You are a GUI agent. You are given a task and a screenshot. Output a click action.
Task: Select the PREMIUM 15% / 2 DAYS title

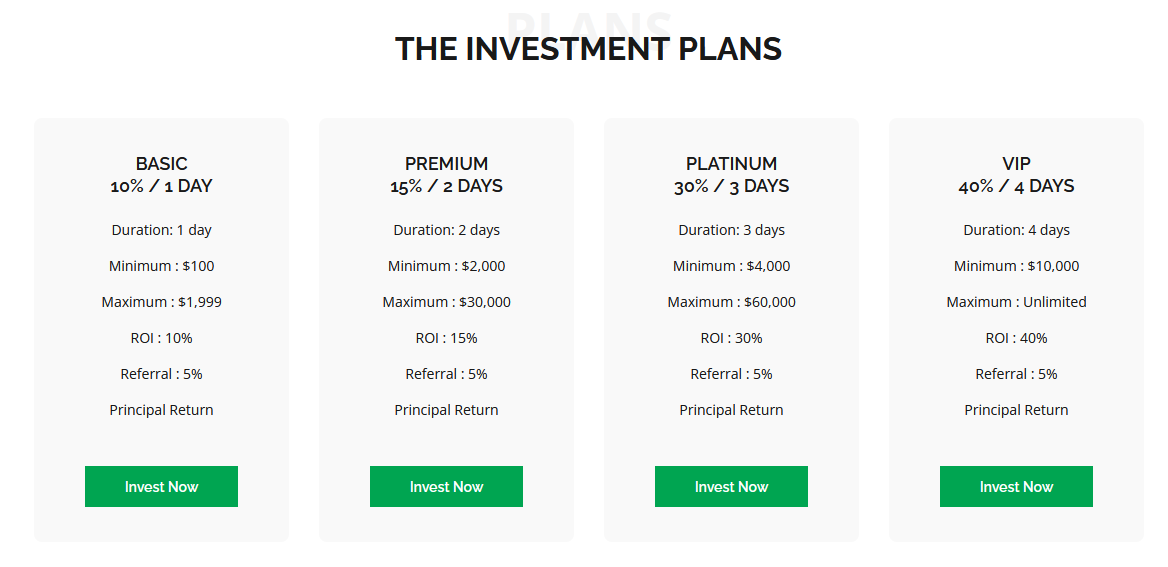pyautogui.click(x=446, y=175)
